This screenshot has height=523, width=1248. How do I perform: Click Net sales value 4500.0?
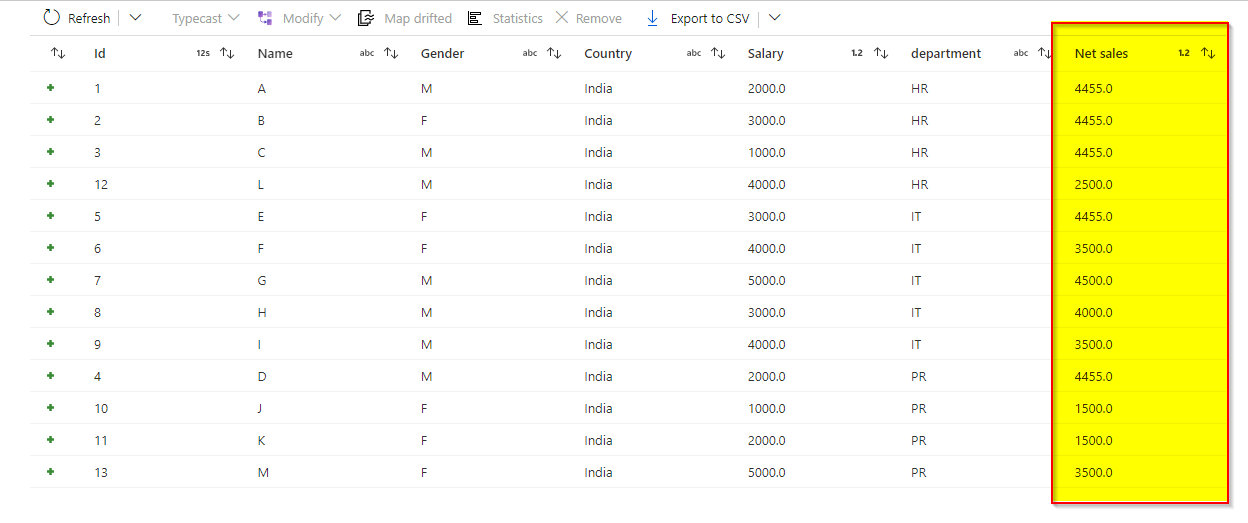tap(1093, 280)
